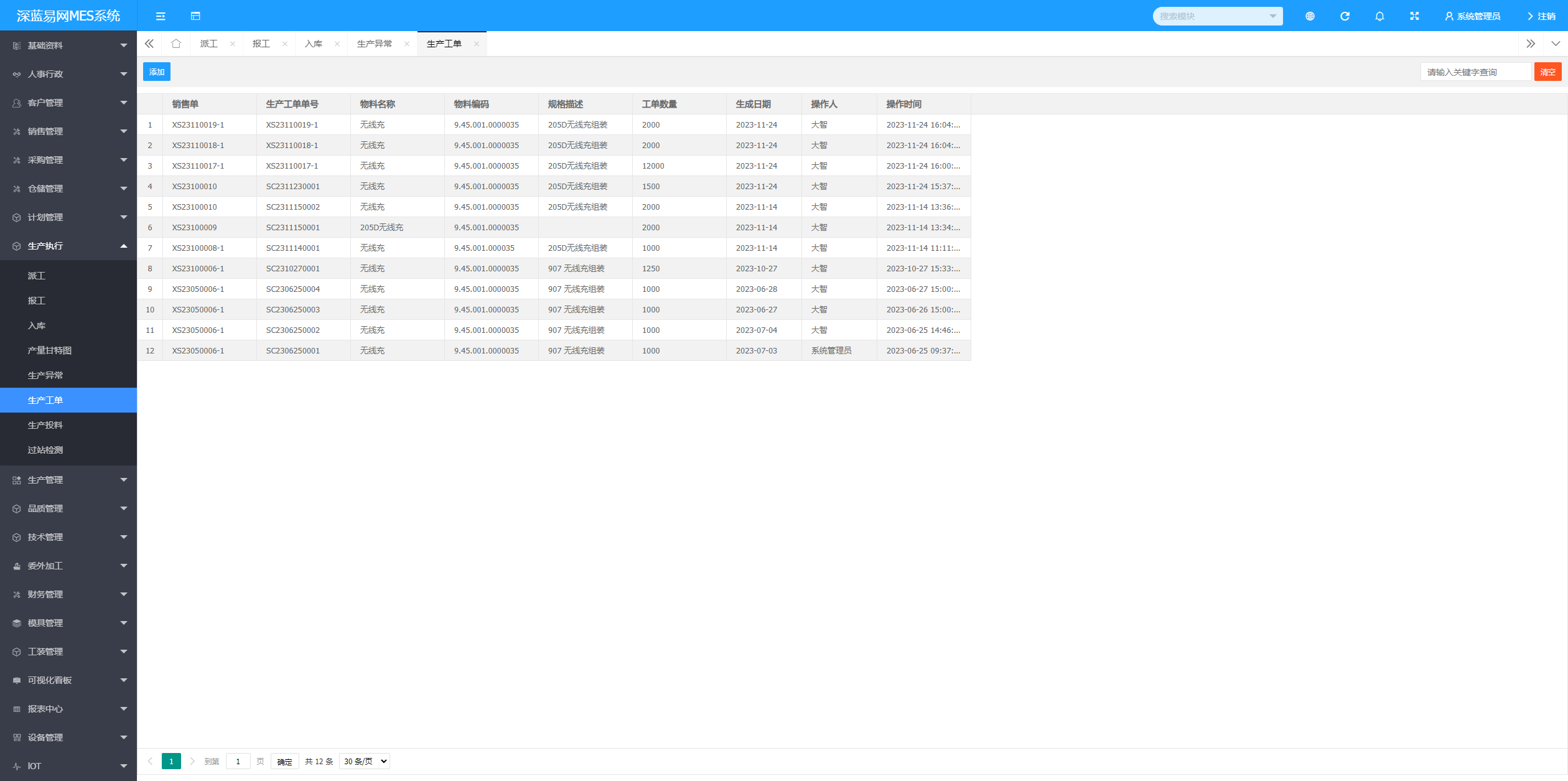Close the 派工 tab
Viewport: 1568px width, 781px height.
[233, 44]
